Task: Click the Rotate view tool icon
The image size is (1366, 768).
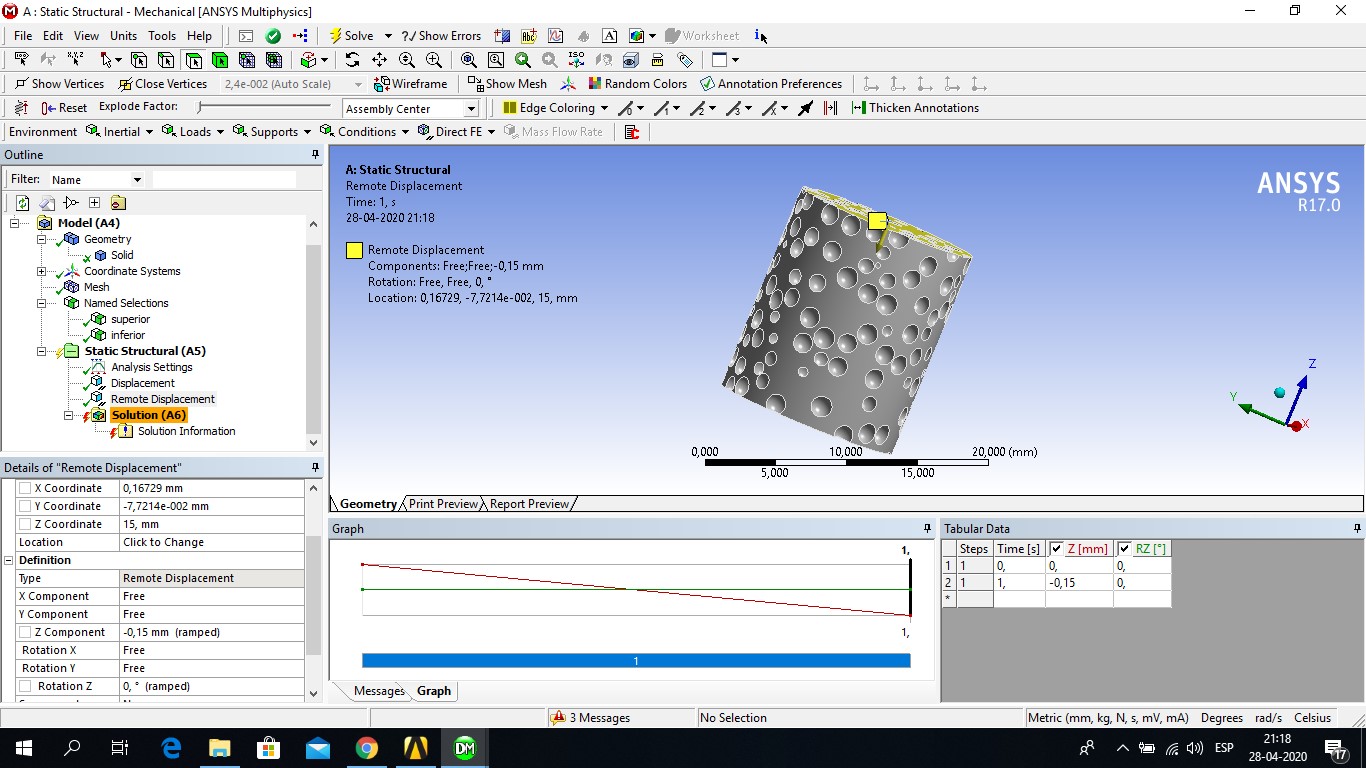Action: point(352,60)
